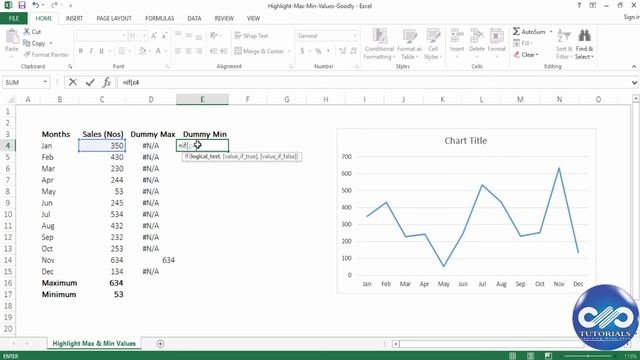Open Conditional Formatting

pyautogui.click(x=379, y=44)
